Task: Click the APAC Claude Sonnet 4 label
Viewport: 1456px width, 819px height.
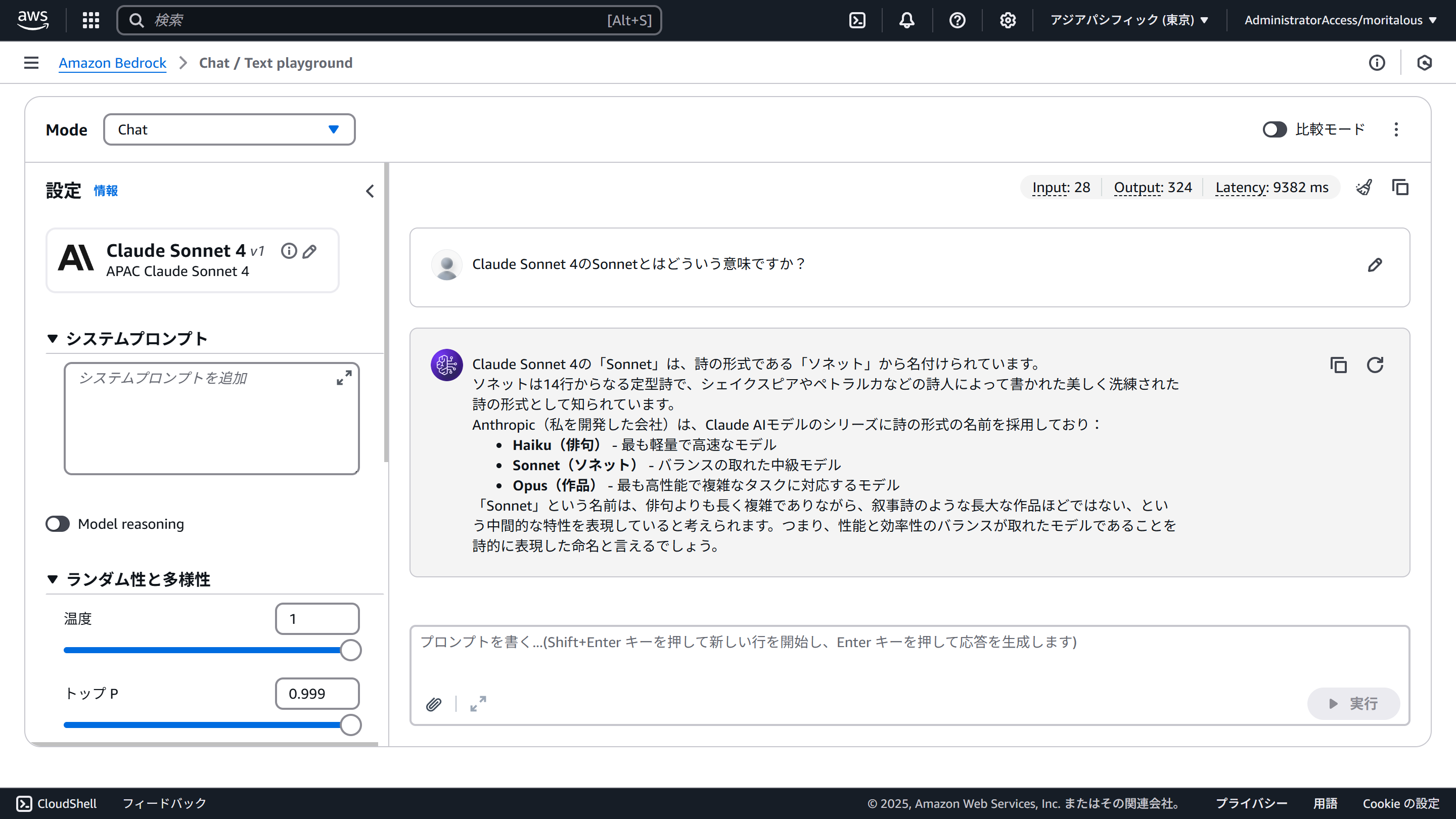Action: (177, 271)
